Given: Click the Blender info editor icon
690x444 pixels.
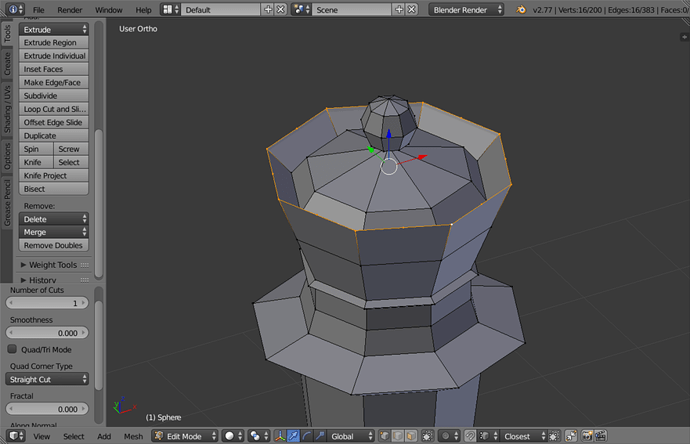Looking at the screenshot, I should 12,9.
